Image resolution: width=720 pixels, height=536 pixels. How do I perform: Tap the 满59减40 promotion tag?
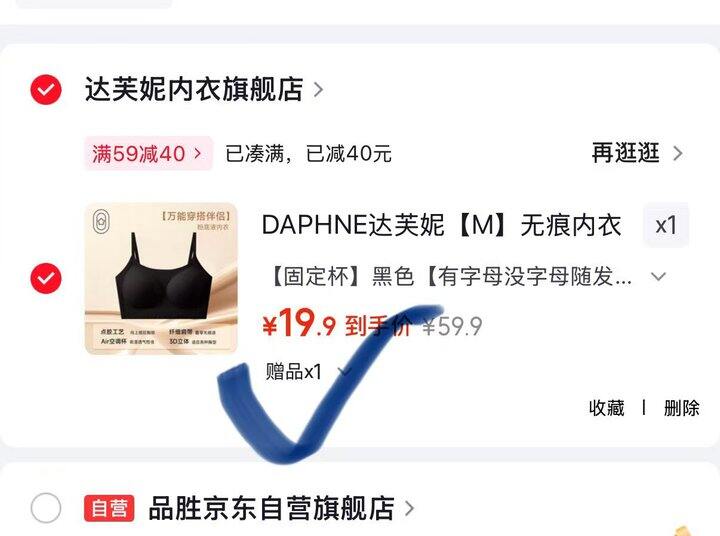(148, 153)
